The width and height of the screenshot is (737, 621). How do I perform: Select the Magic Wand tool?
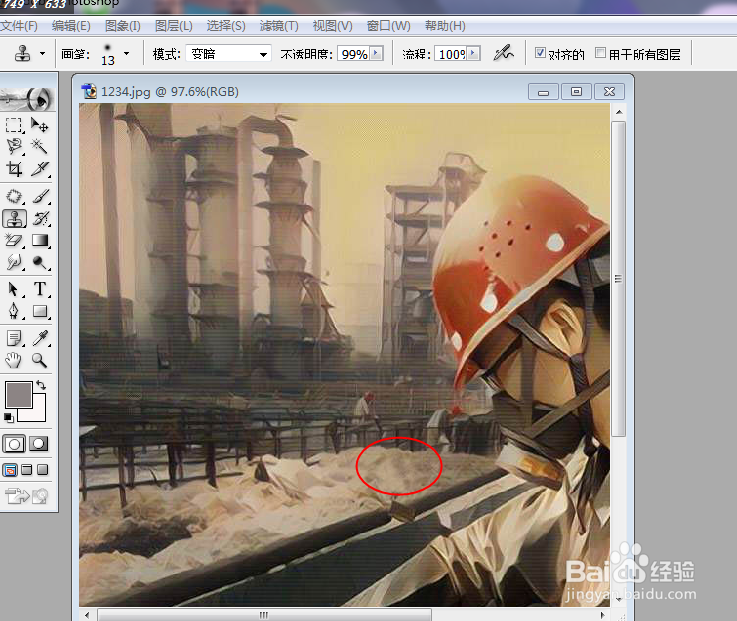tap(40, 147)
